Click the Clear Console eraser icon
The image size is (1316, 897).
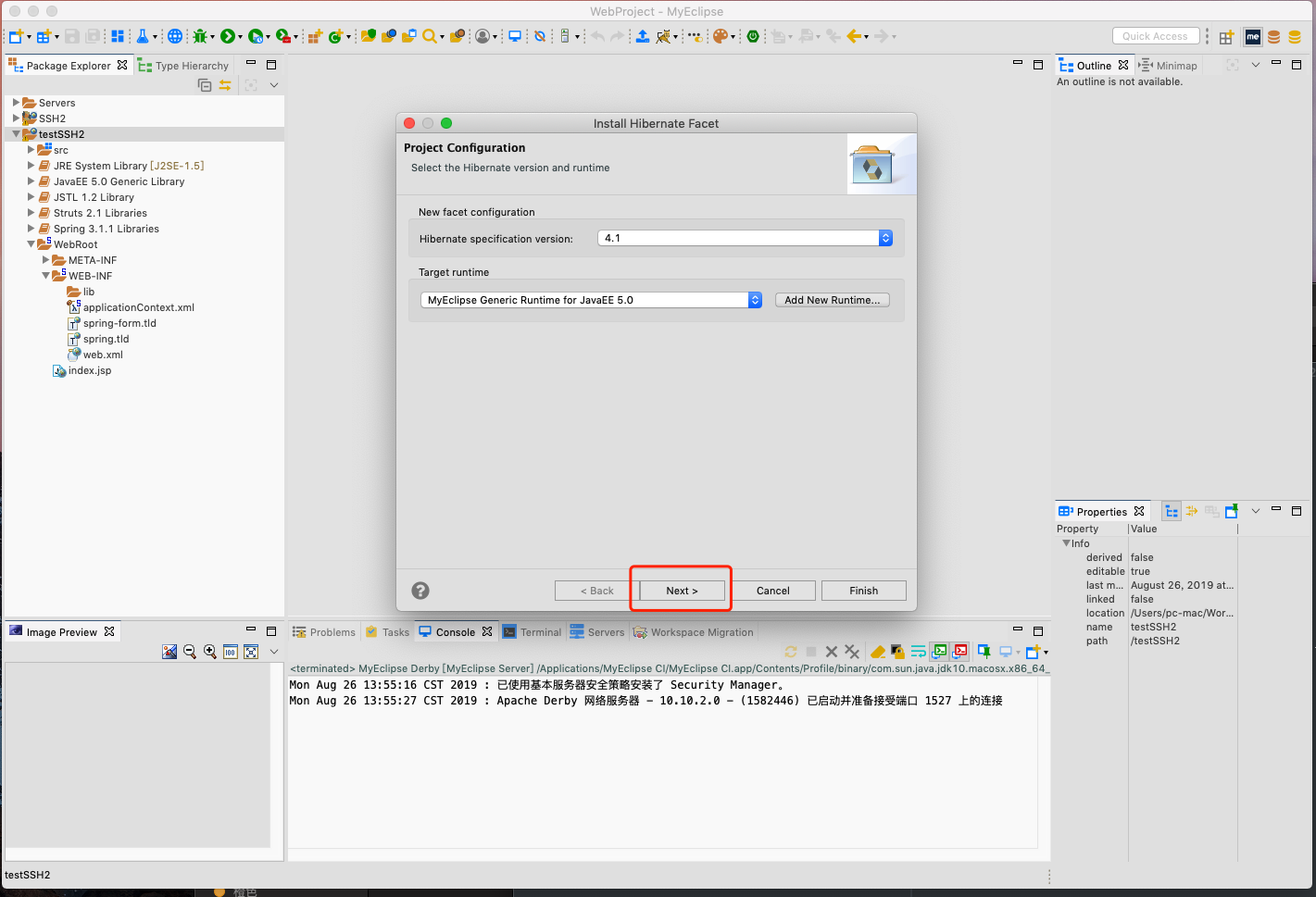pos(878,652)
